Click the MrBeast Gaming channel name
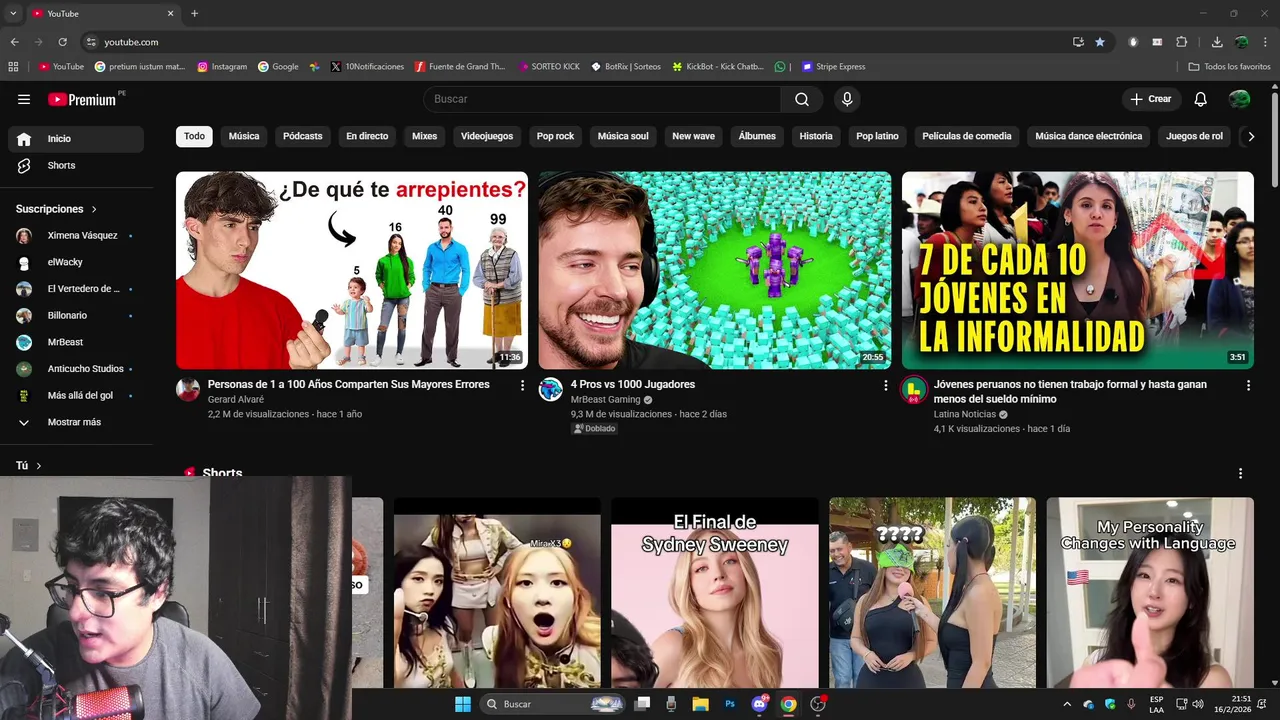1280x720 pixels. point(605,399)
